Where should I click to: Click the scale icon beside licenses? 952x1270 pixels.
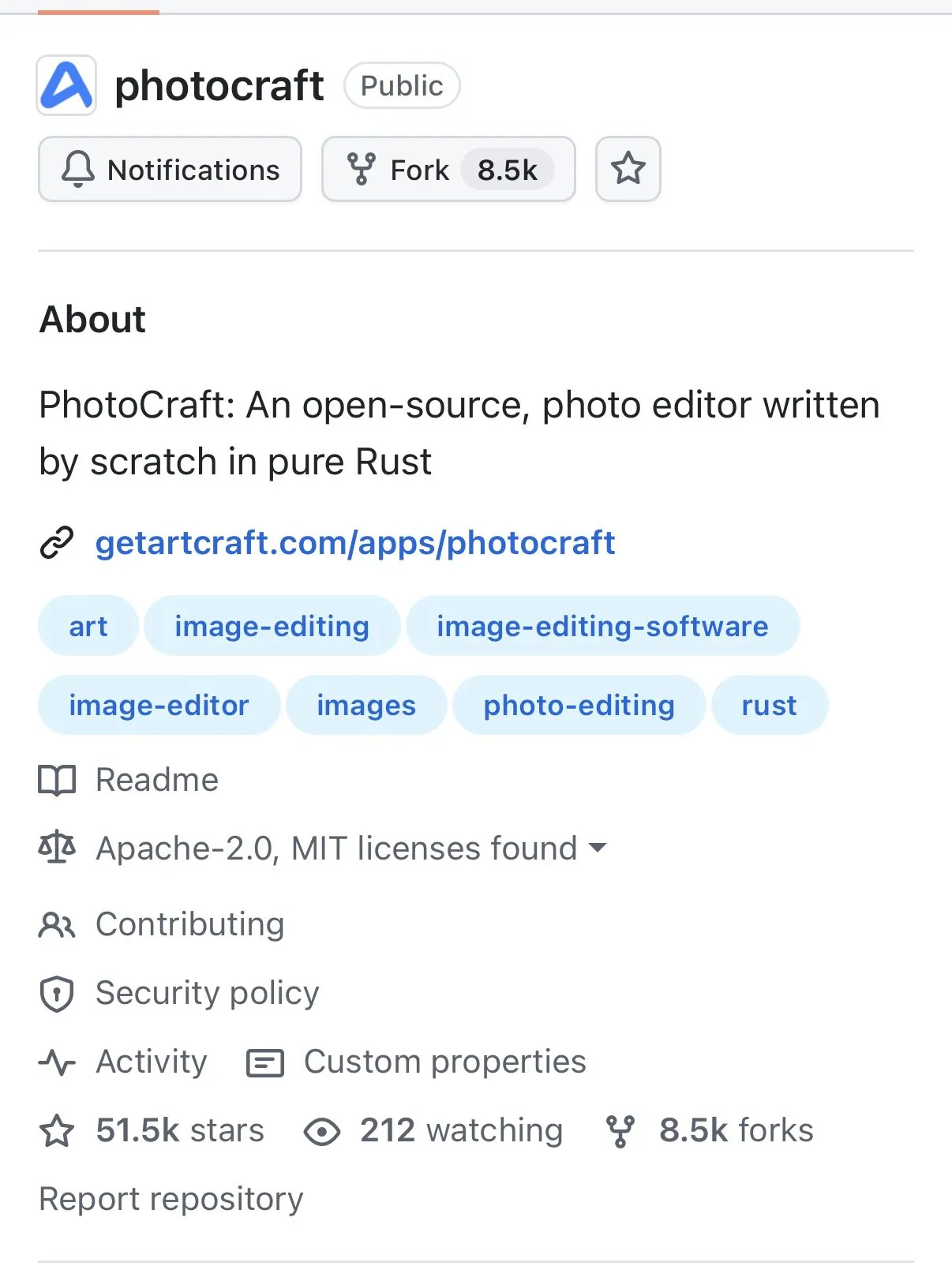click(57, 849)
